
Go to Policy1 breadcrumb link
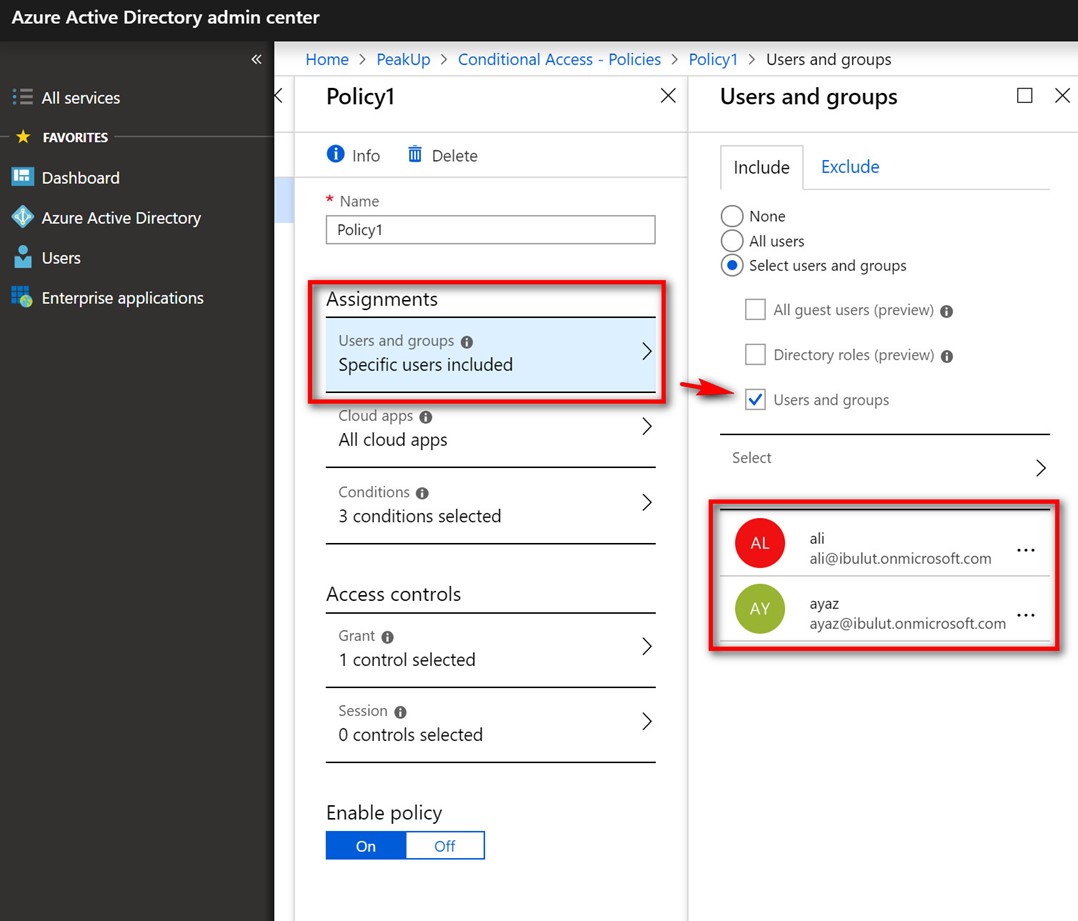[x=713, y=60]
